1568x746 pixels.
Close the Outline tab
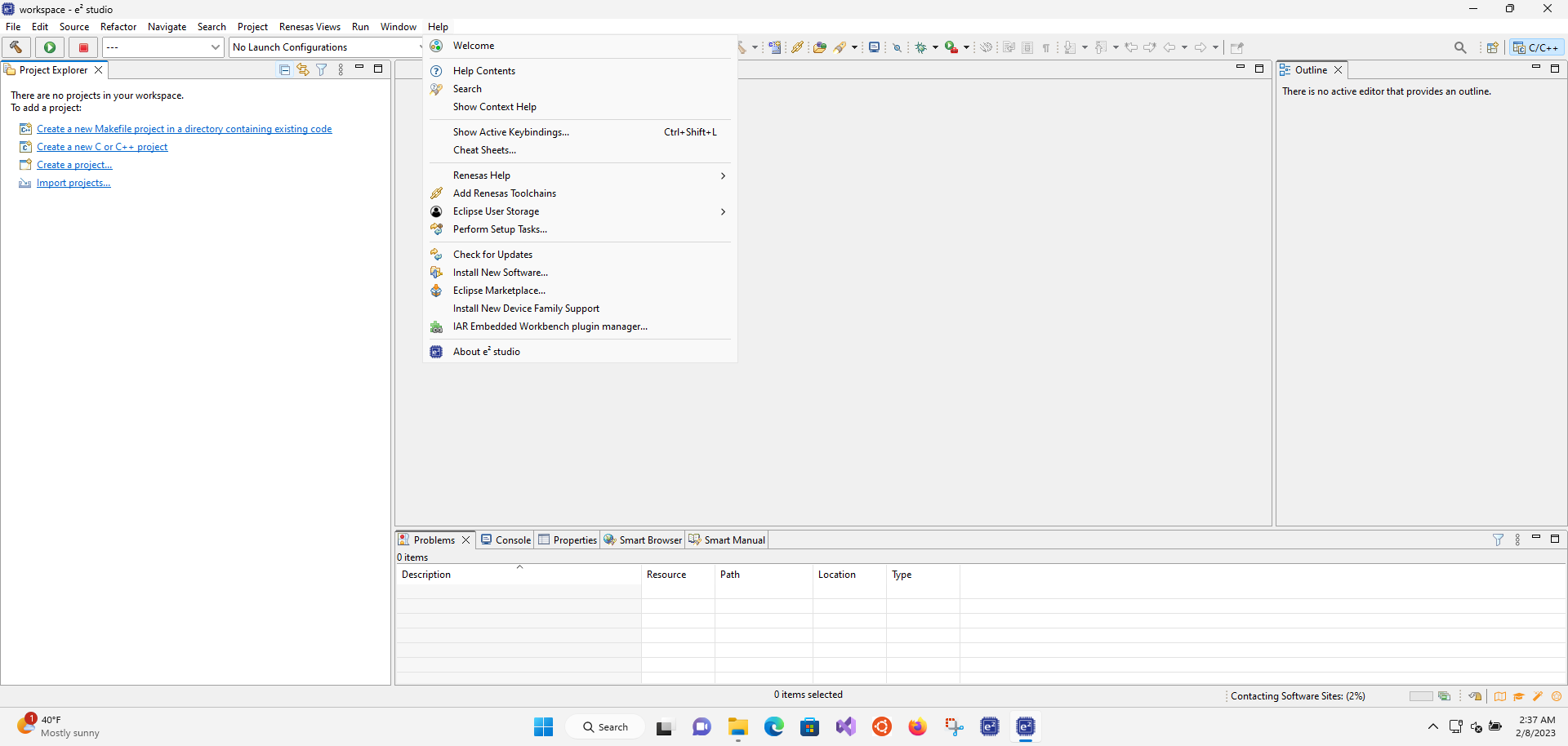tap(1338, 70)
